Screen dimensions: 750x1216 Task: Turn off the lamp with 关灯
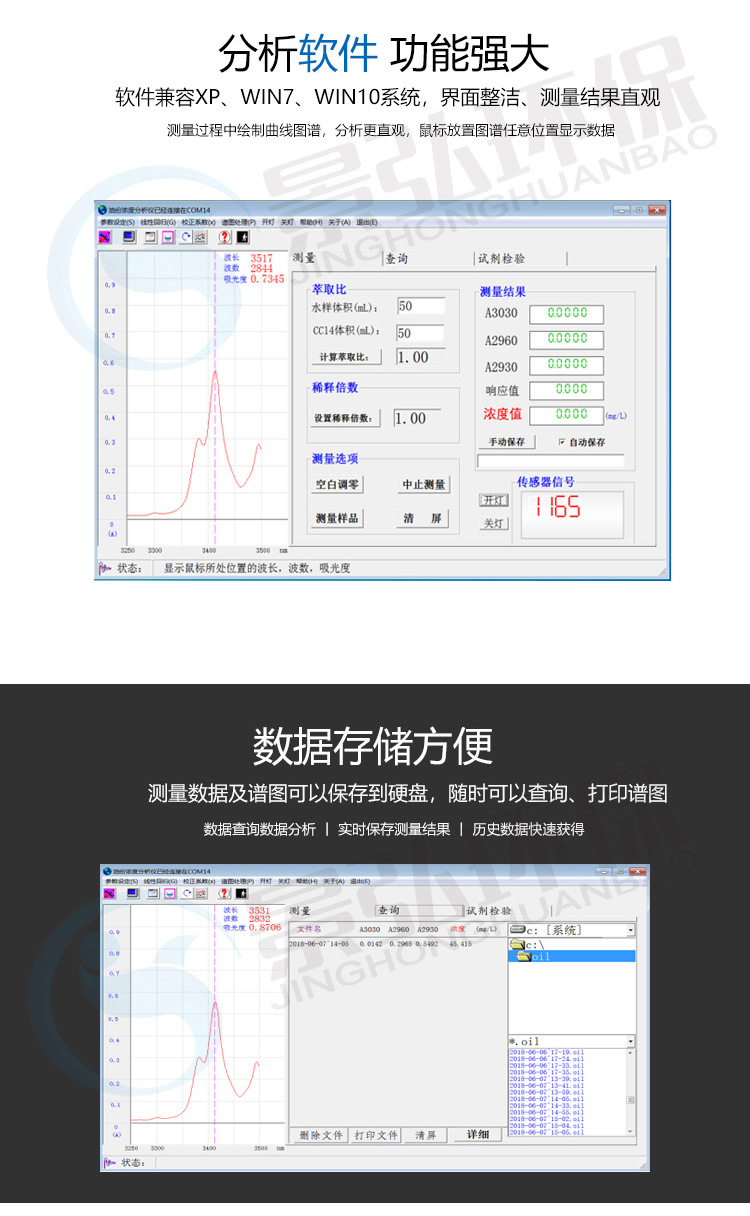(x=495, y=523)
